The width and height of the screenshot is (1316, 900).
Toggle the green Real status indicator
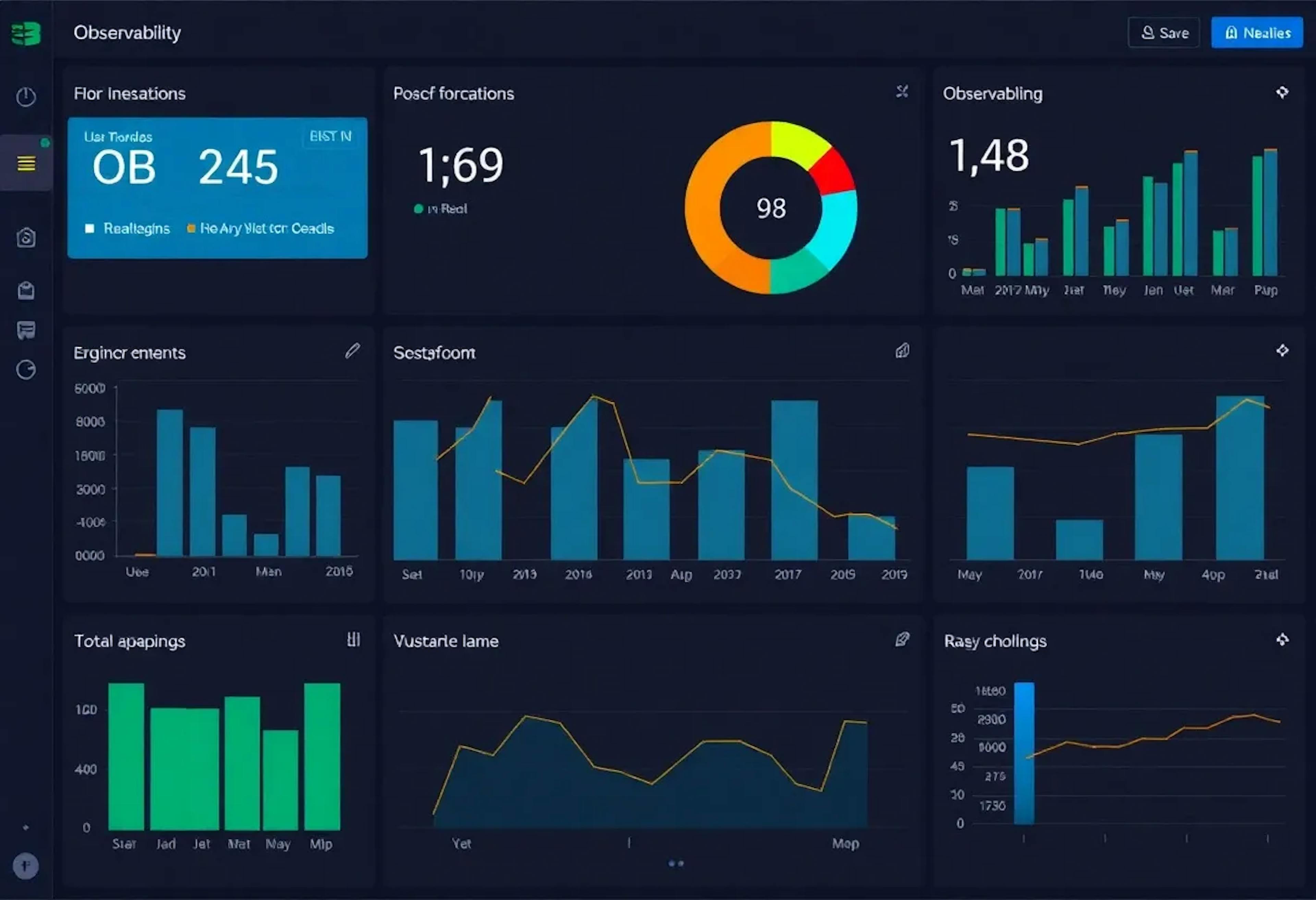(x=418, y=209)
